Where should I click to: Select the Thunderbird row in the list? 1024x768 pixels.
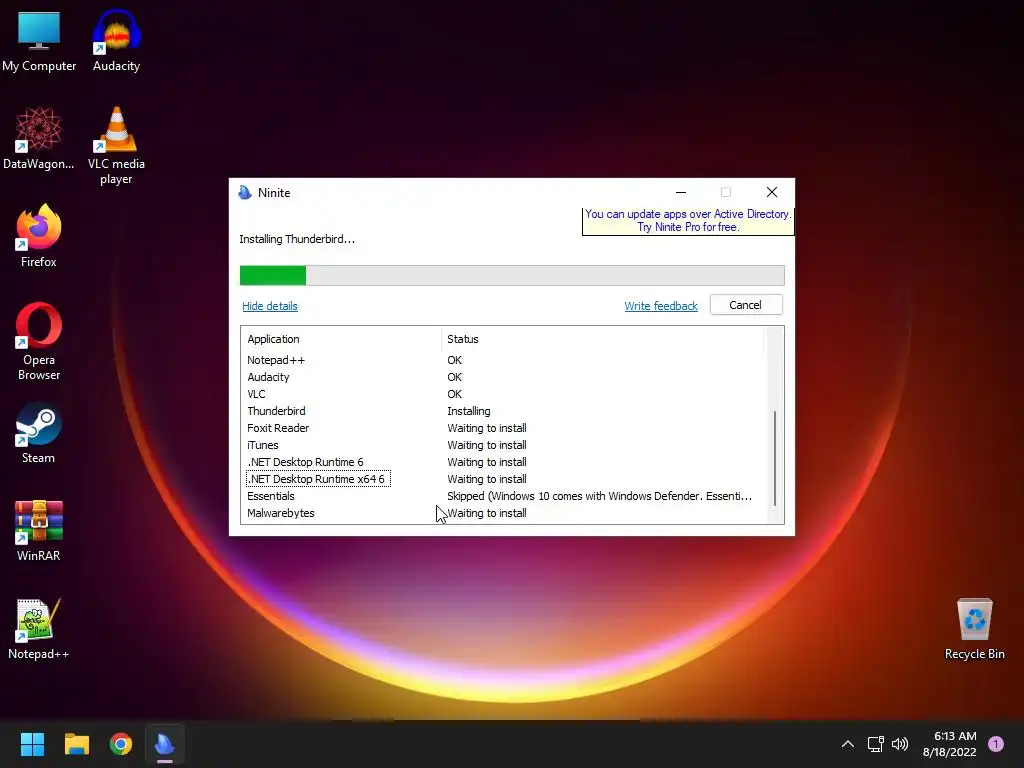pyautogui.click(x=503, y=411)
